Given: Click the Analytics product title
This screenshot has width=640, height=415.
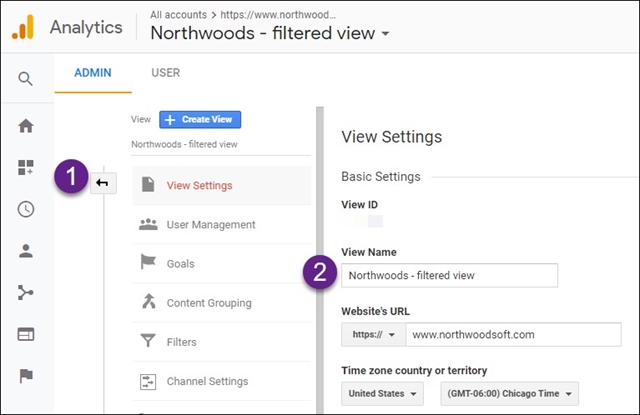Looking at the screenshot, I should click(86, 27).
